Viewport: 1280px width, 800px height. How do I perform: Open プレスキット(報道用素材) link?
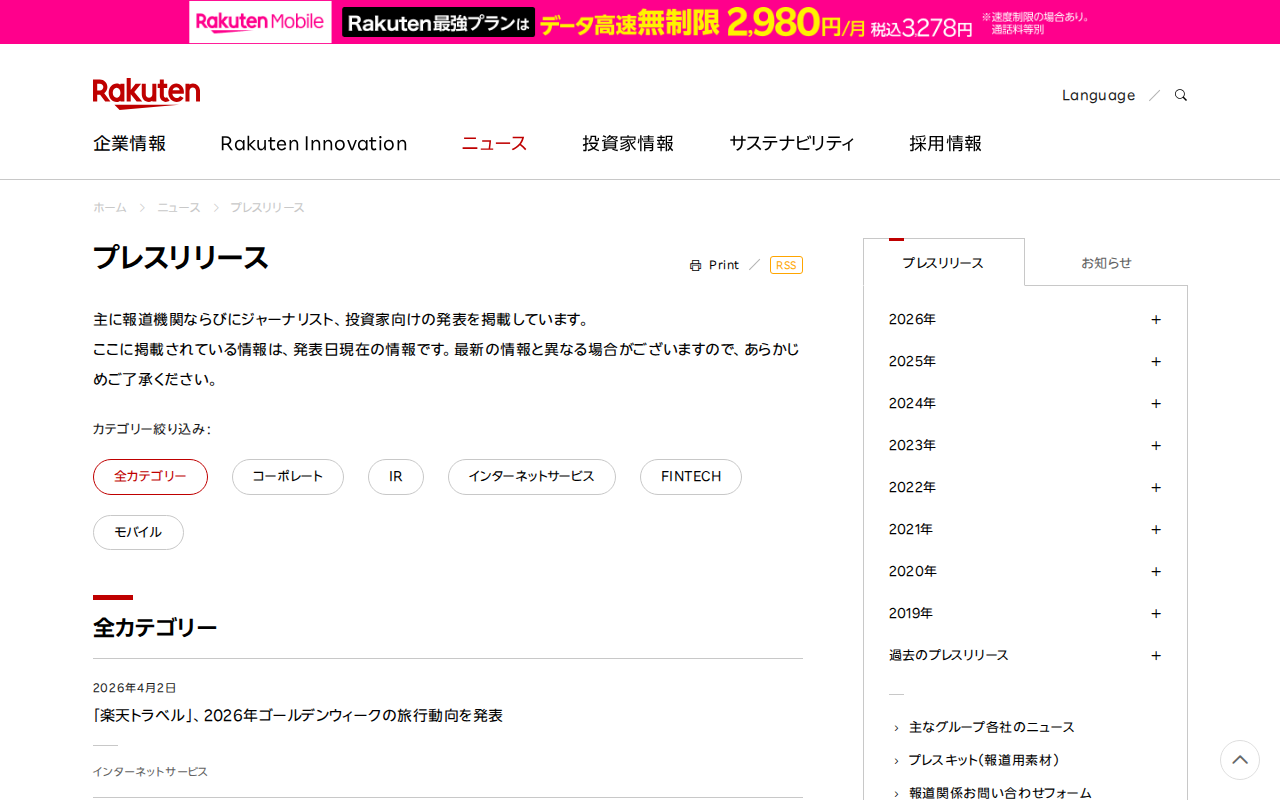984,760
